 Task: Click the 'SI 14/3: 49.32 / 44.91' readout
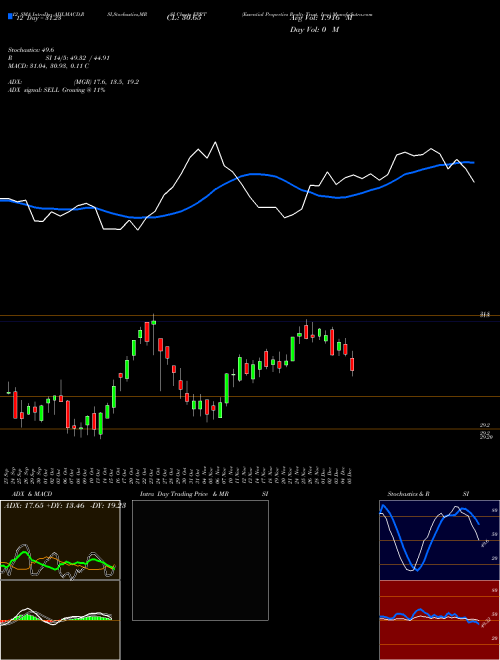[x=78, y=58]
